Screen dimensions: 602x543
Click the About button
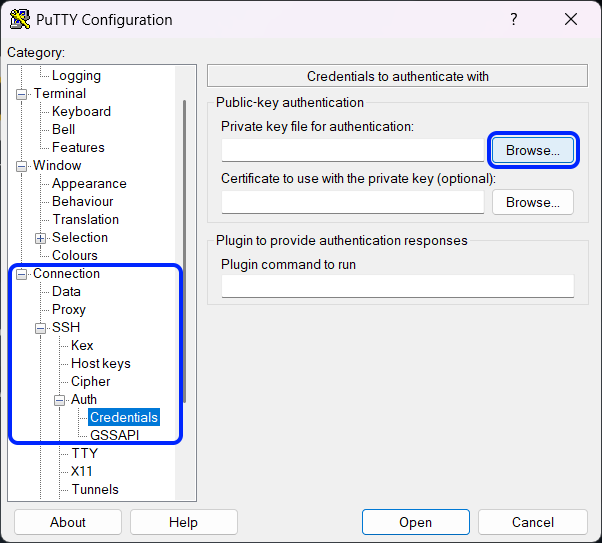point(68,522)
